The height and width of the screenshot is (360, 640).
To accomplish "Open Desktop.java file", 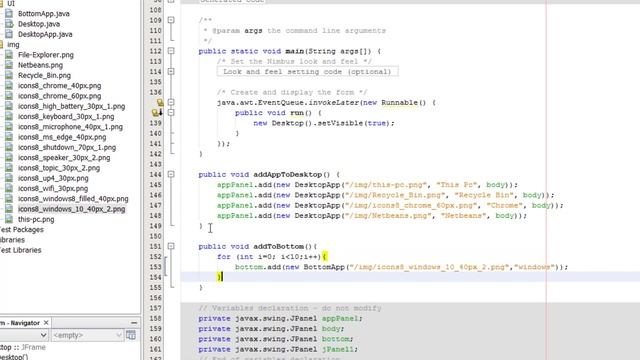I will click(x=39, y=24).
